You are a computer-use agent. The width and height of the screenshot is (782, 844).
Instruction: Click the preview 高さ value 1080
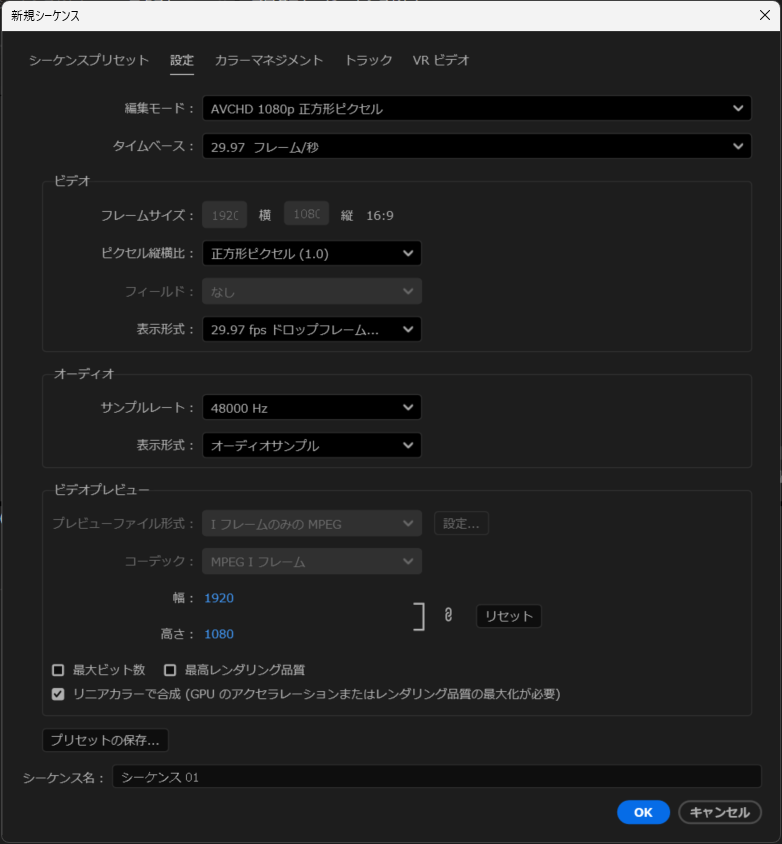[x=219, y=634]
